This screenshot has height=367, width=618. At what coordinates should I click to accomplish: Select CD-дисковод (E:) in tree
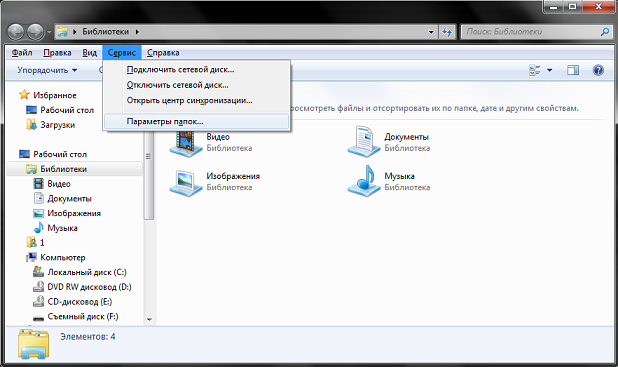point(80,302)
